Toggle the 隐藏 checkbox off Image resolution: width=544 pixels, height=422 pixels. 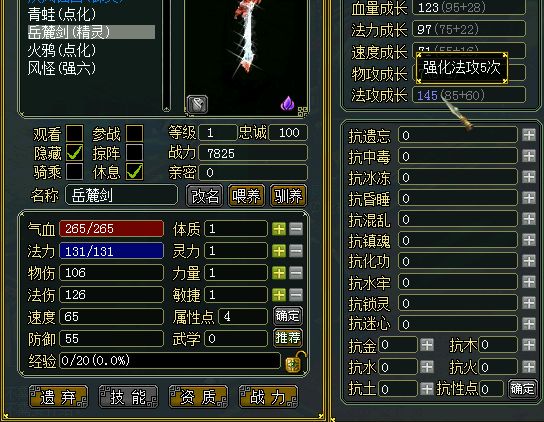(75, 152)
